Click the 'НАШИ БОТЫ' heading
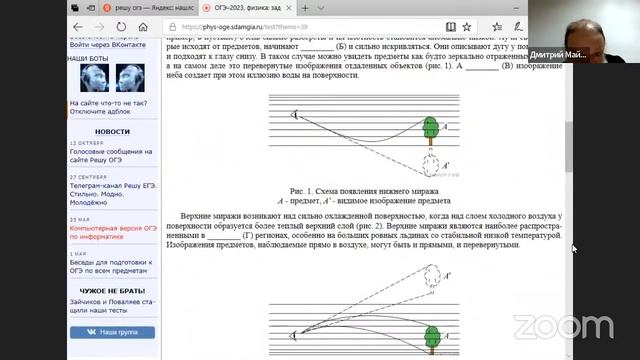The image size is (640, 360). pyautogui.click(x=88, y=59)
